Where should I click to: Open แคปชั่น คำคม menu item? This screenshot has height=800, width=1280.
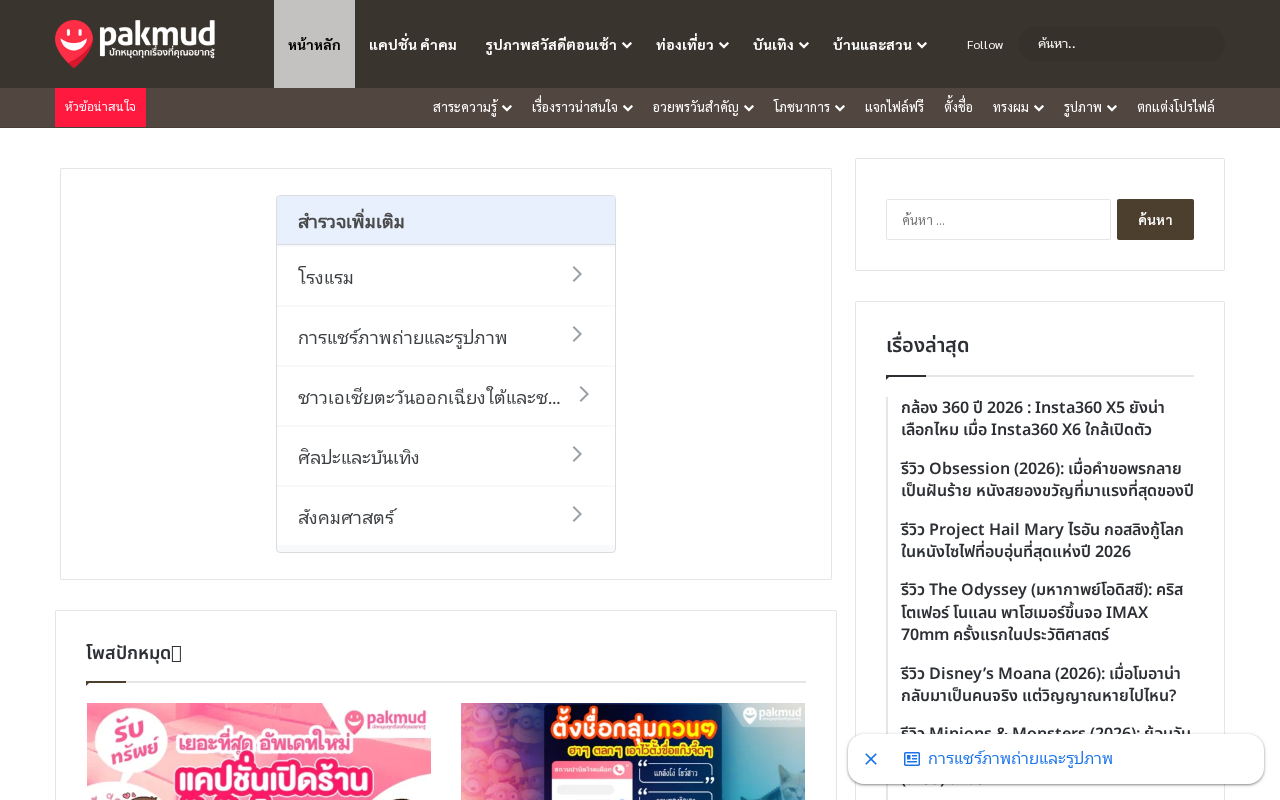point(413,44)
